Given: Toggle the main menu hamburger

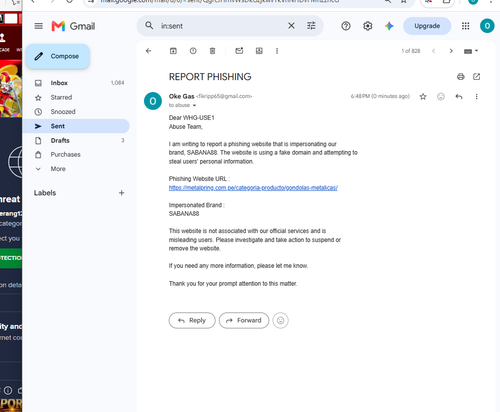Looking at the screenshot, I should pos(39,26).
